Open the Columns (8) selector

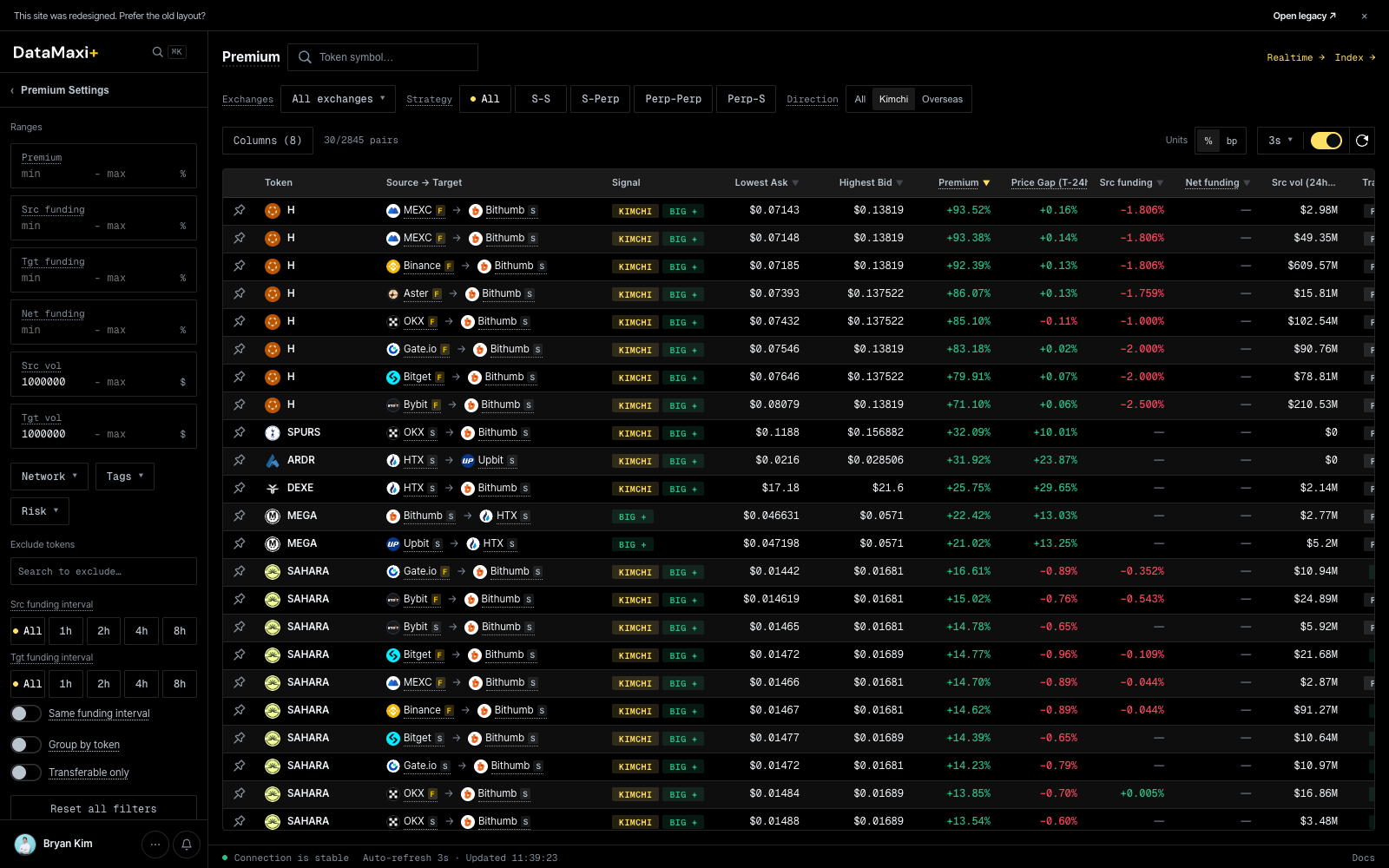click(267, 141)
